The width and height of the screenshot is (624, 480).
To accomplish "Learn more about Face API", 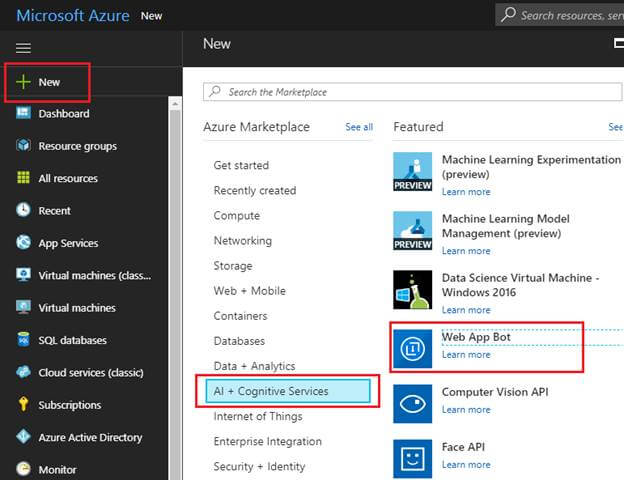I will pyautogui.click(x=466, y=464).
